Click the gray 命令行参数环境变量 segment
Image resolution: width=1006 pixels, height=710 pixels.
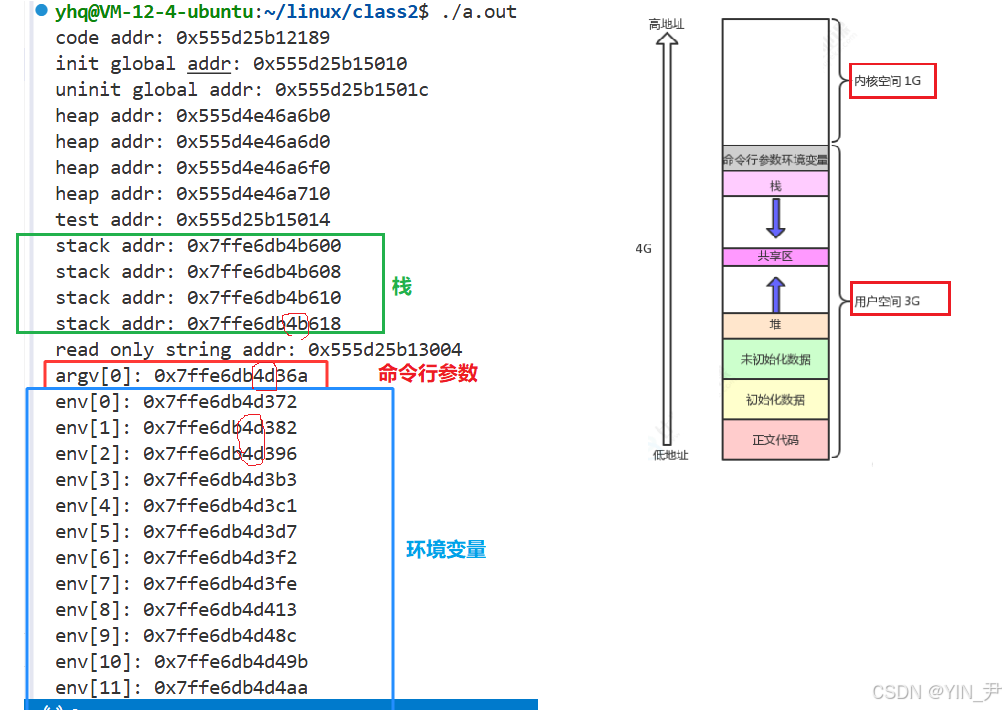coord(775,159)
